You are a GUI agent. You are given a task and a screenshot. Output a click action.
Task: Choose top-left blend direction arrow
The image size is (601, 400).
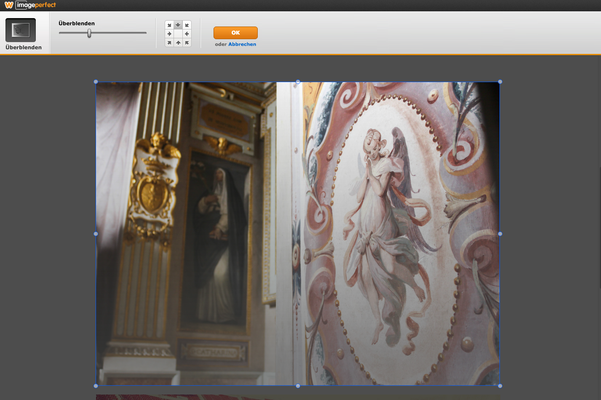point(169,25)
